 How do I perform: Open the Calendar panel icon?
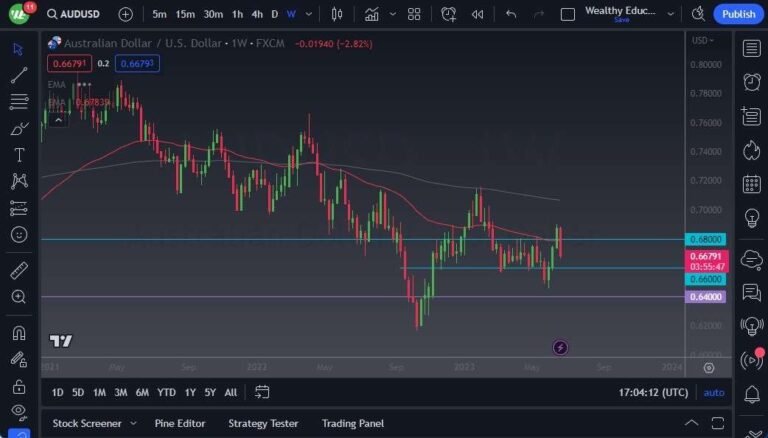(751, 184)
